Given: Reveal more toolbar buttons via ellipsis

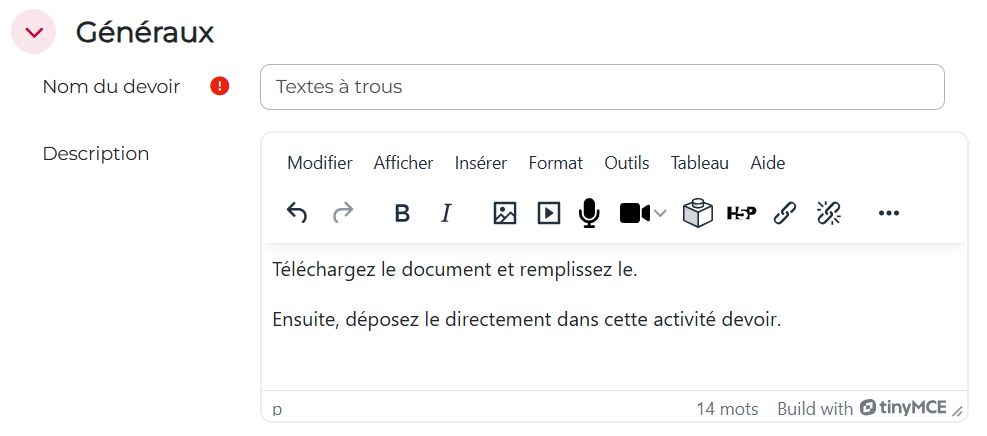Looking at the screenshot, I should [x=888, y=213].
